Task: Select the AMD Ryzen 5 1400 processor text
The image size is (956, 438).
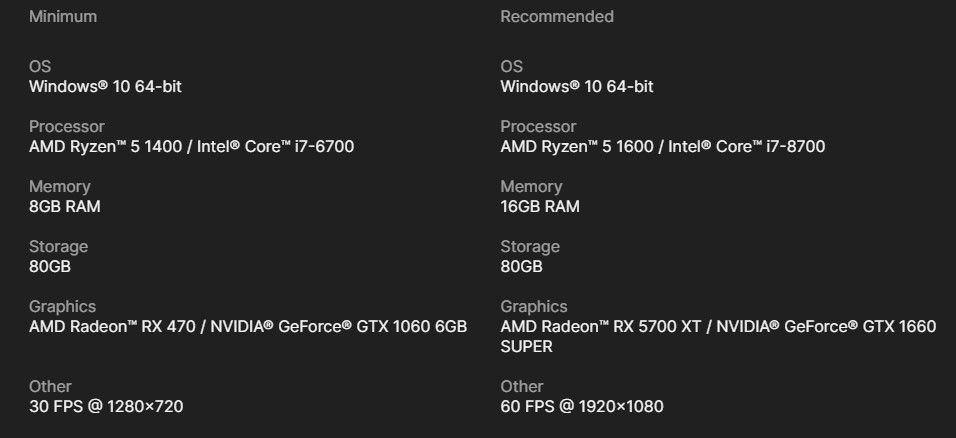Action: [x=191, y=147]
